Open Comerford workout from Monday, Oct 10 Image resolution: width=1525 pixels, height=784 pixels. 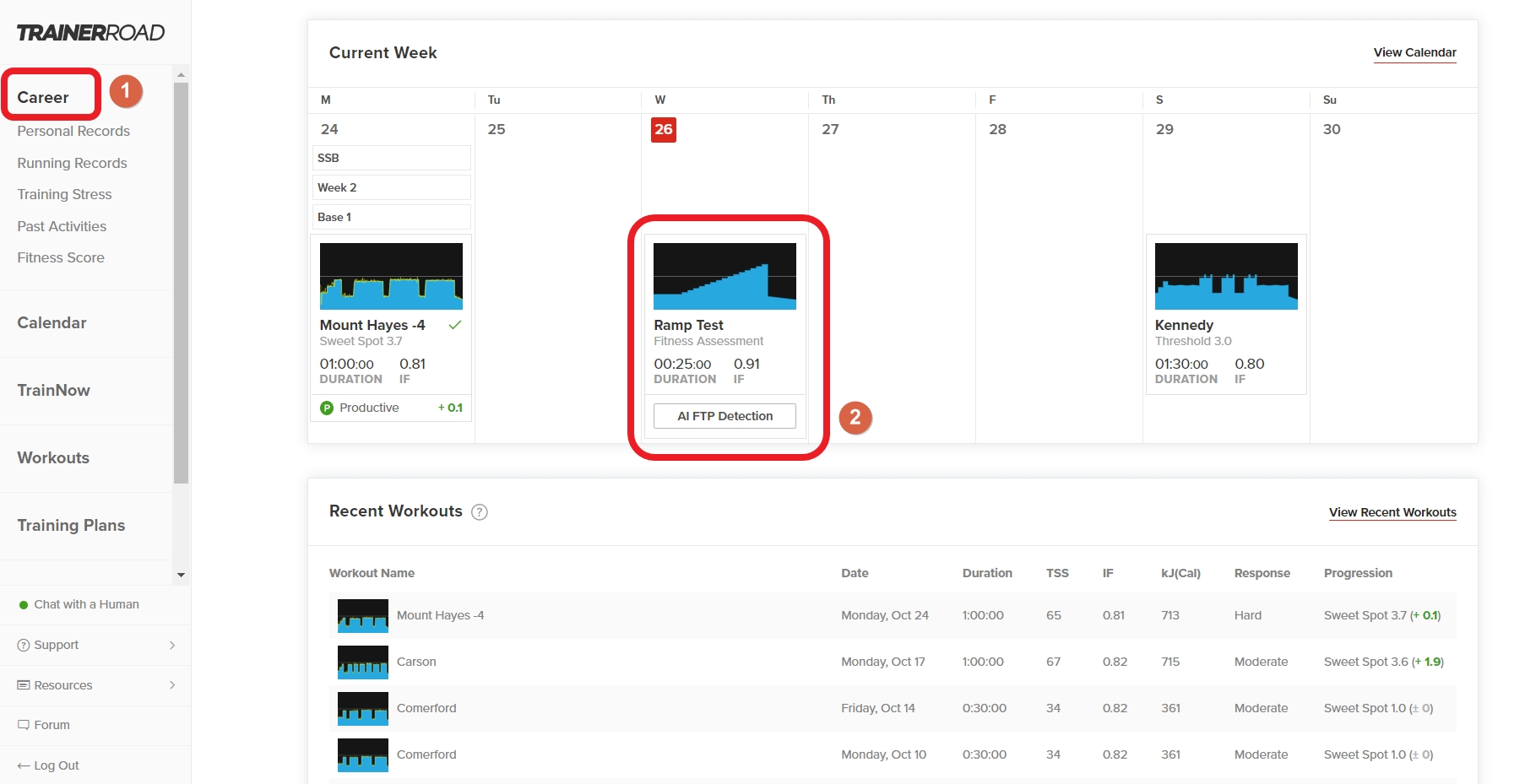pos(426,755)
